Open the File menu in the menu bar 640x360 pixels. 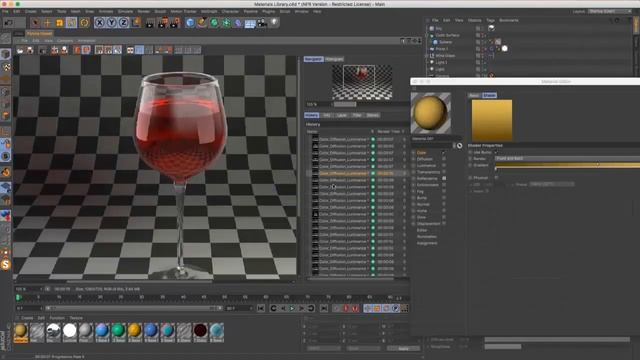click(5, 11)
